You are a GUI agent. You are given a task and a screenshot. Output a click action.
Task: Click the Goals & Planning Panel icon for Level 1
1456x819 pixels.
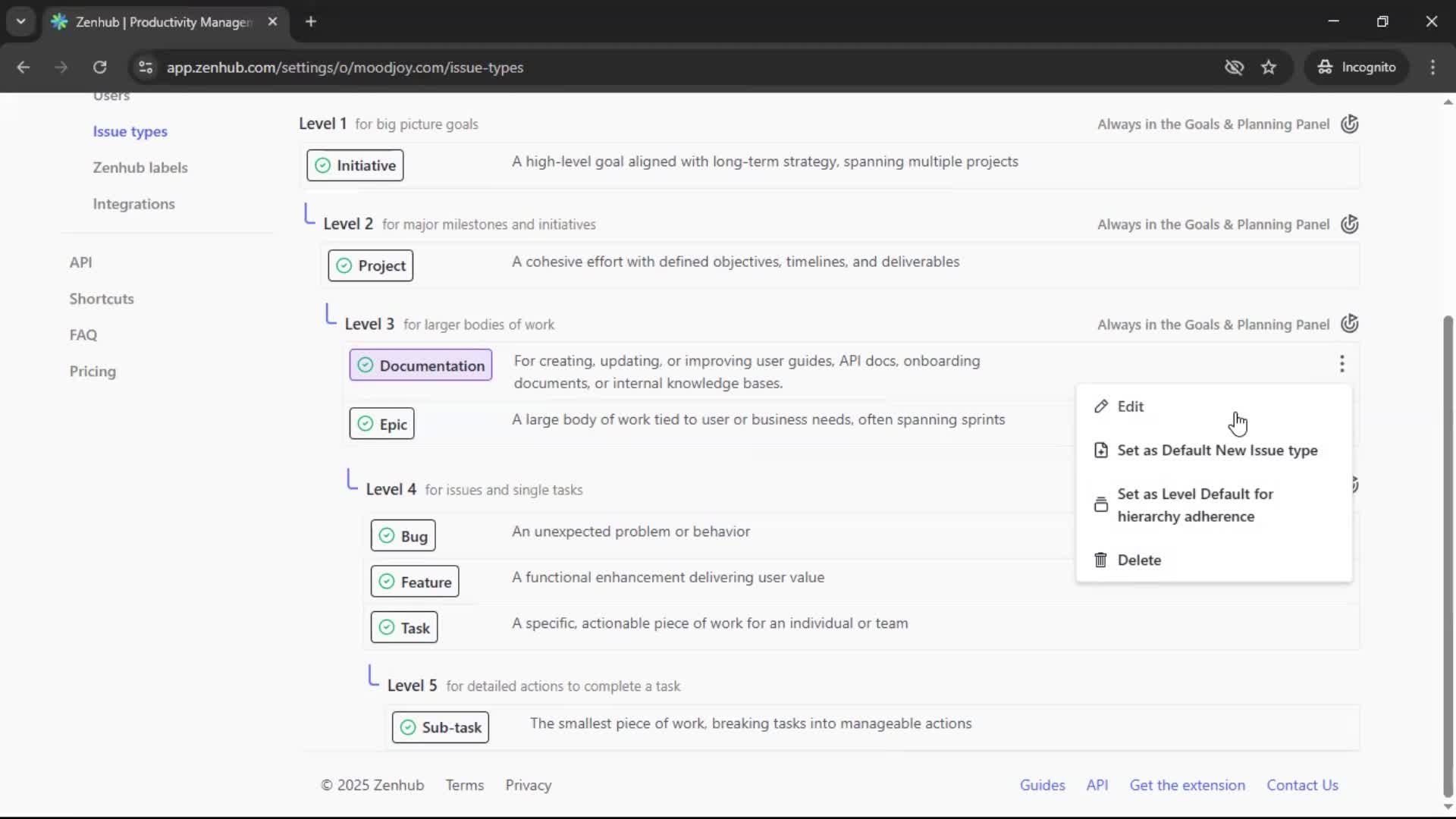click(x=1351, y=124)
